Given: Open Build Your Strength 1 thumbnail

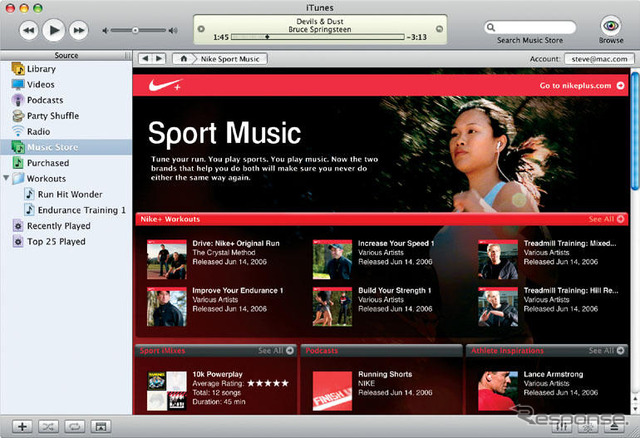Looking at the screenshot, I should coord(332,307).
